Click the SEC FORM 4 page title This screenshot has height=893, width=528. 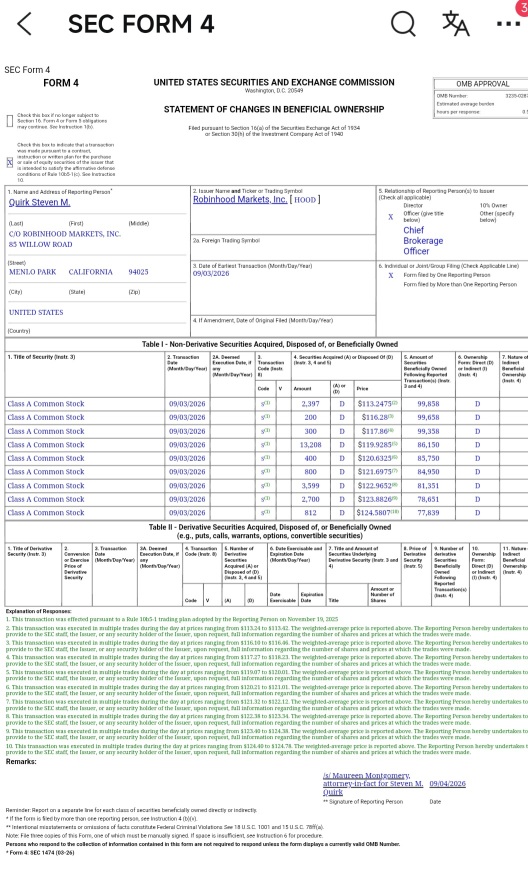coord(141,24)
